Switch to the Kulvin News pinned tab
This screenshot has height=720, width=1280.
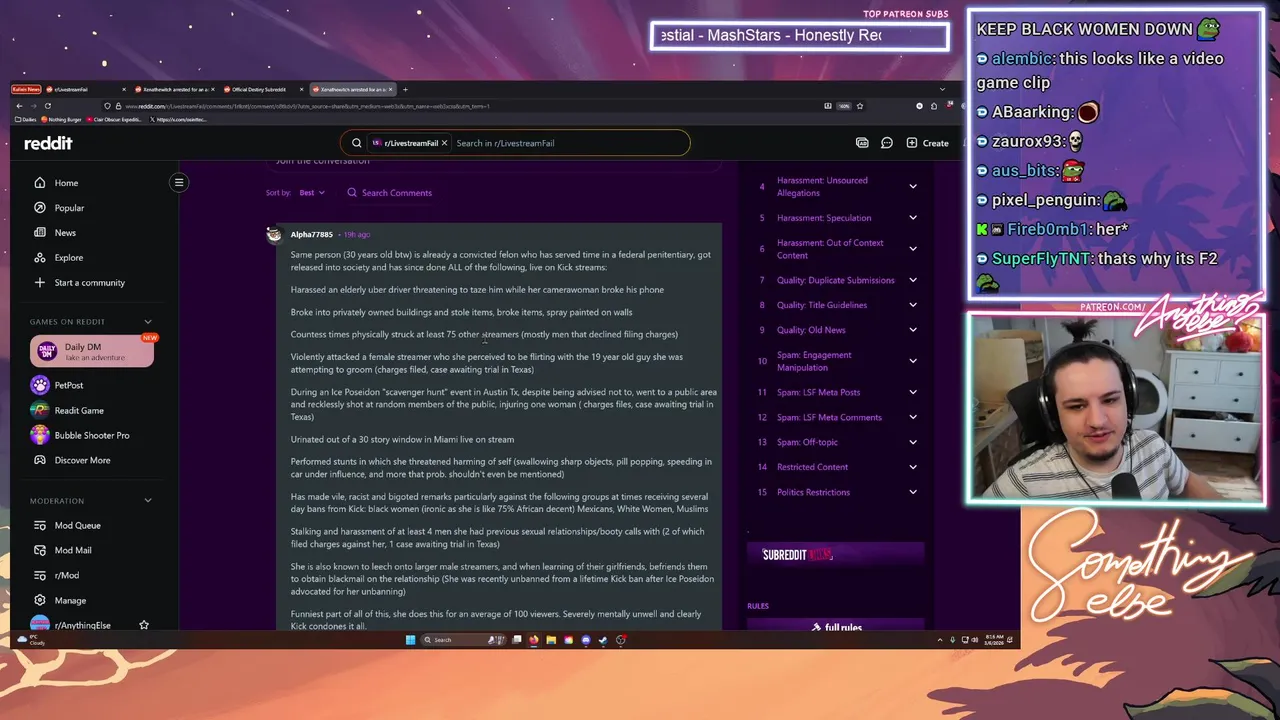[26, 89]
